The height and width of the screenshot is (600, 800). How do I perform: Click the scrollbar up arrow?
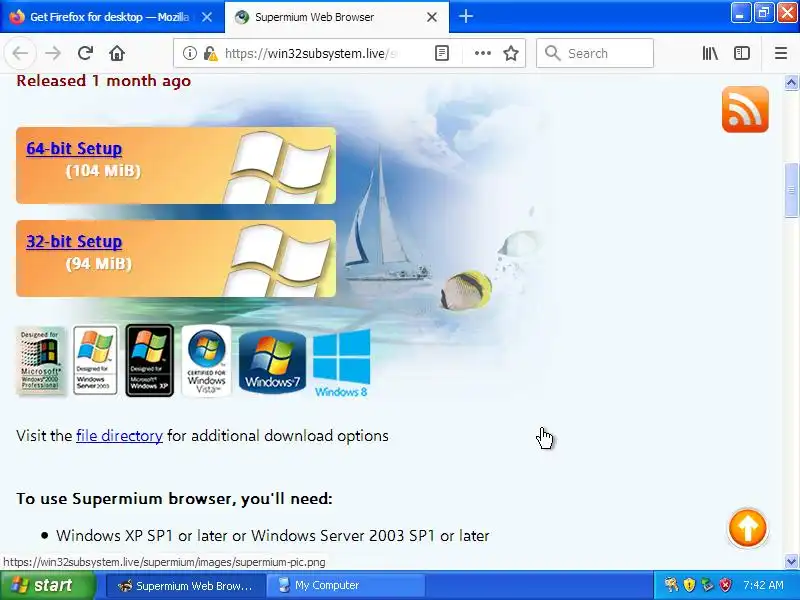point(791,83)
